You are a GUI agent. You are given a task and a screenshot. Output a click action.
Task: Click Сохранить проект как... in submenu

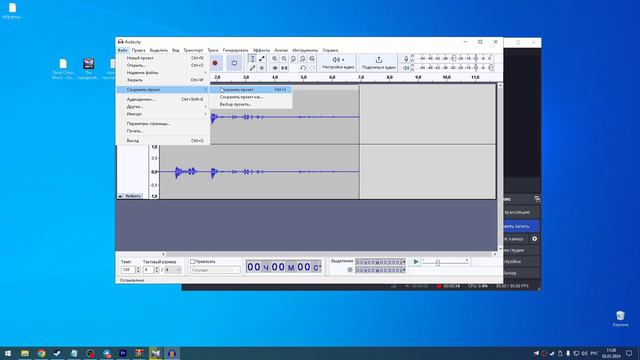click(251, 97)
